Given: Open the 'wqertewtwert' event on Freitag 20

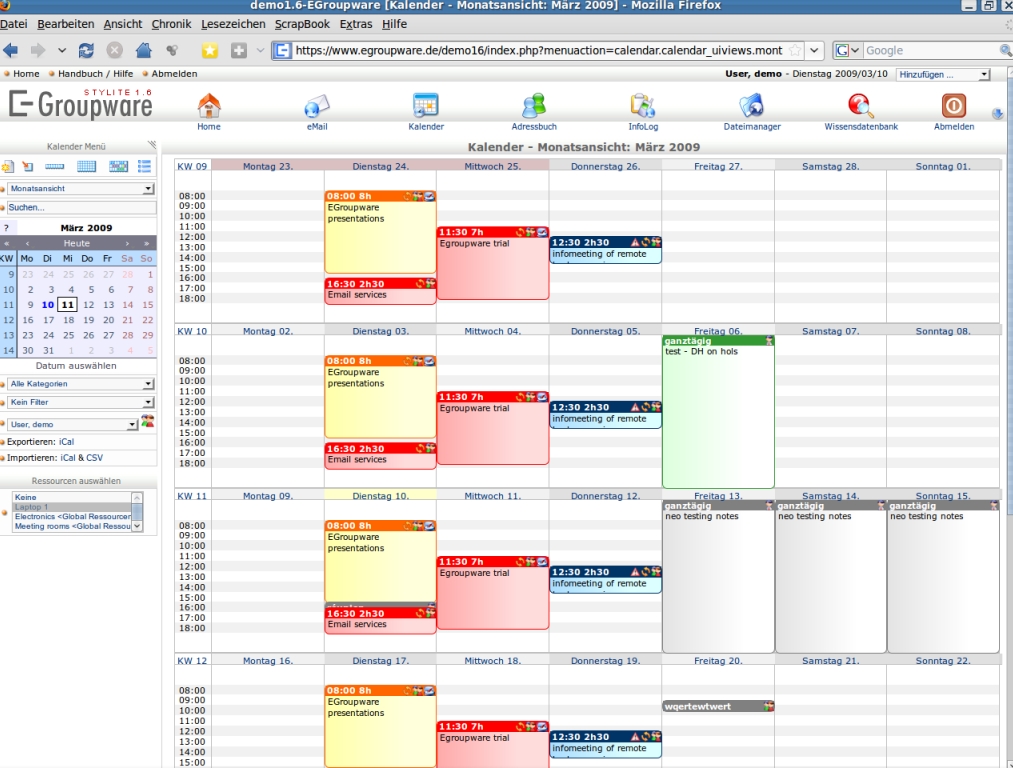Looking at the screenshot, I should (718, 707).
